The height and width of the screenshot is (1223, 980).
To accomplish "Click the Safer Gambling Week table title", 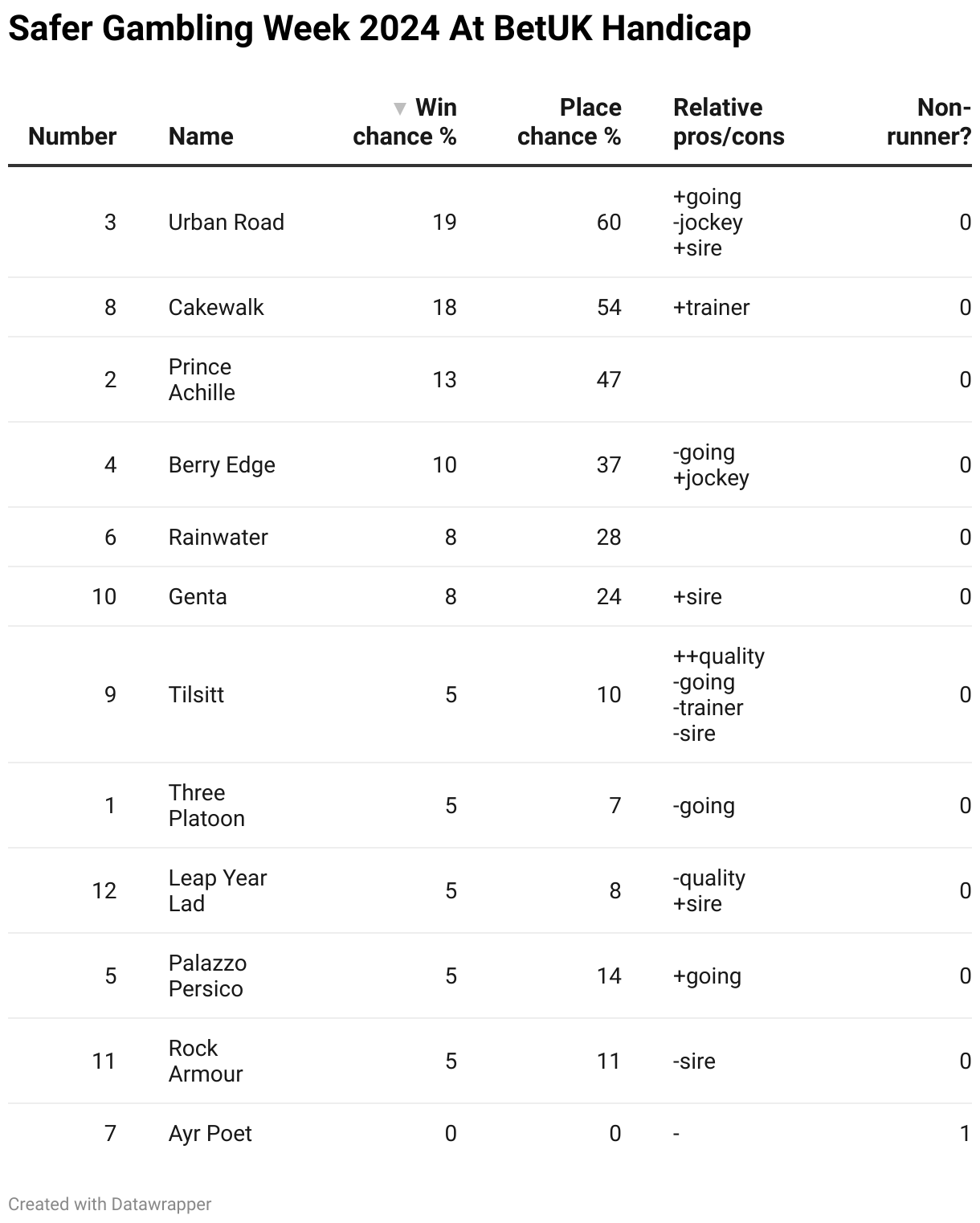I will (380, 29).
